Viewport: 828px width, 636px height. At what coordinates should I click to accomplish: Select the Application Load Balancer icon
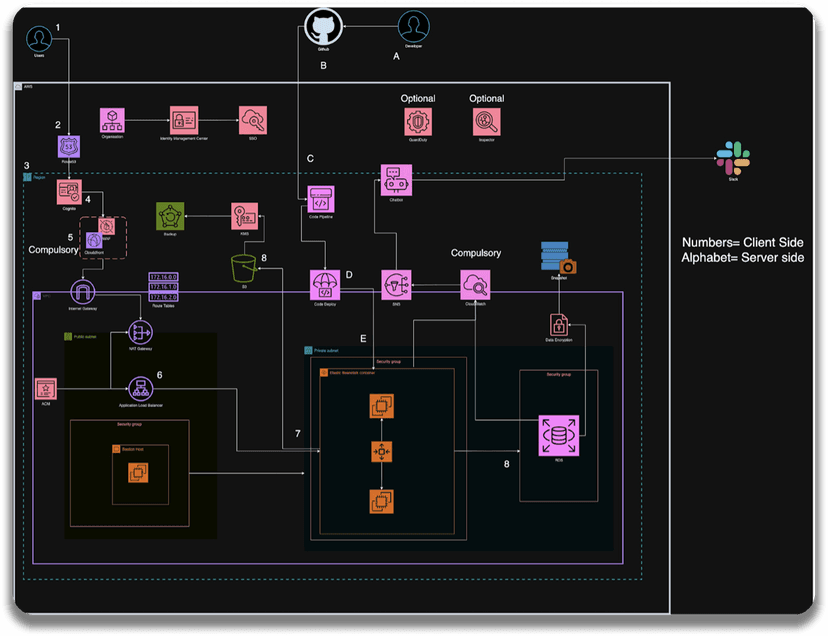tap(140, 389)
